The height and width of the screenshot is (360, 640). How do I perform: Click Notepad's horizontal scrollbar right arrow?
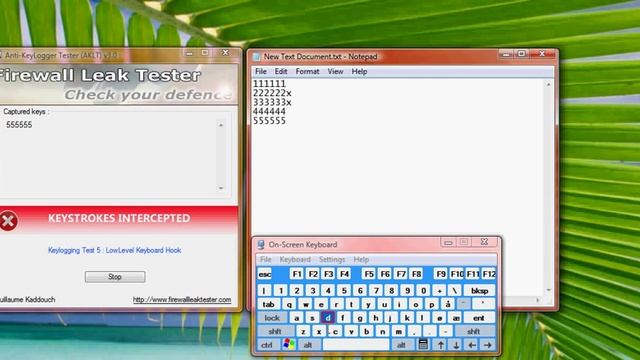538,300
